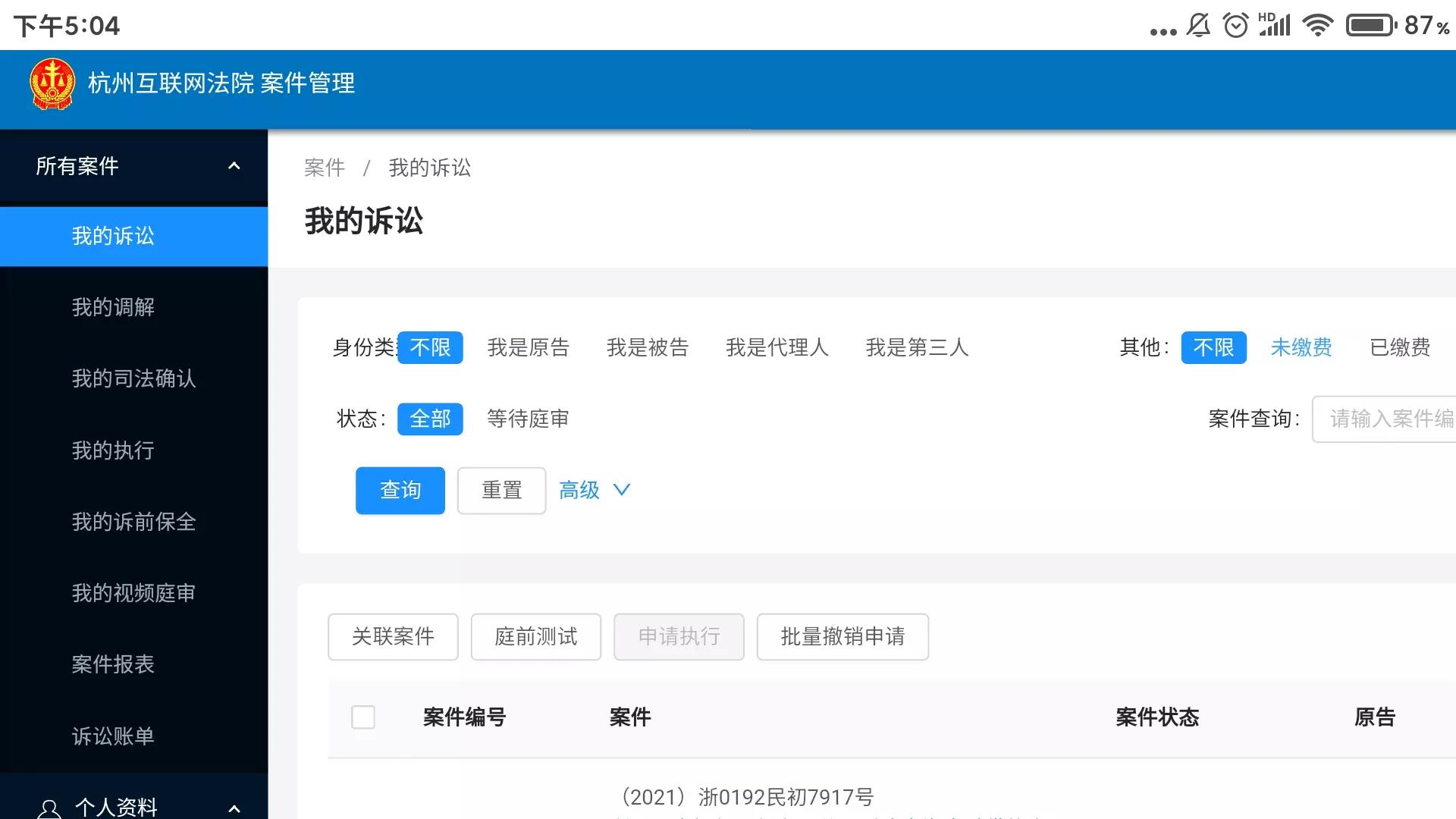Filter by 我是代理人

pyautogui.click(x=777, y=347)
